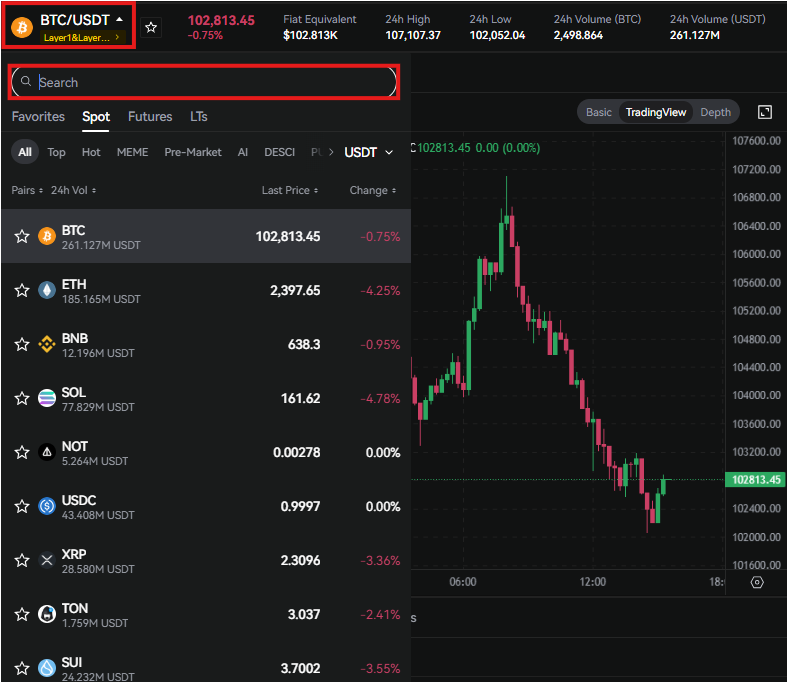Select the MEME category filter
Viewport: 787px width, 682px height.
[132, 152]
